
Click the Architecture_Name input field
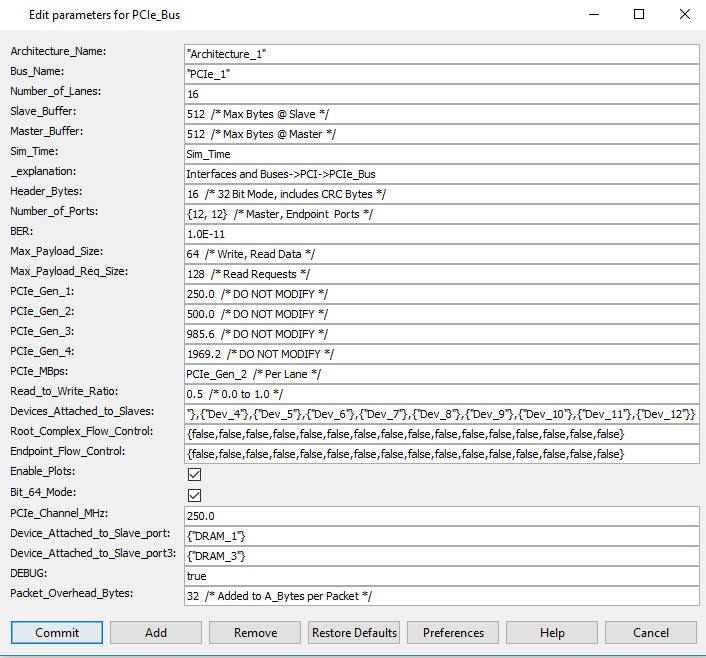440,54
